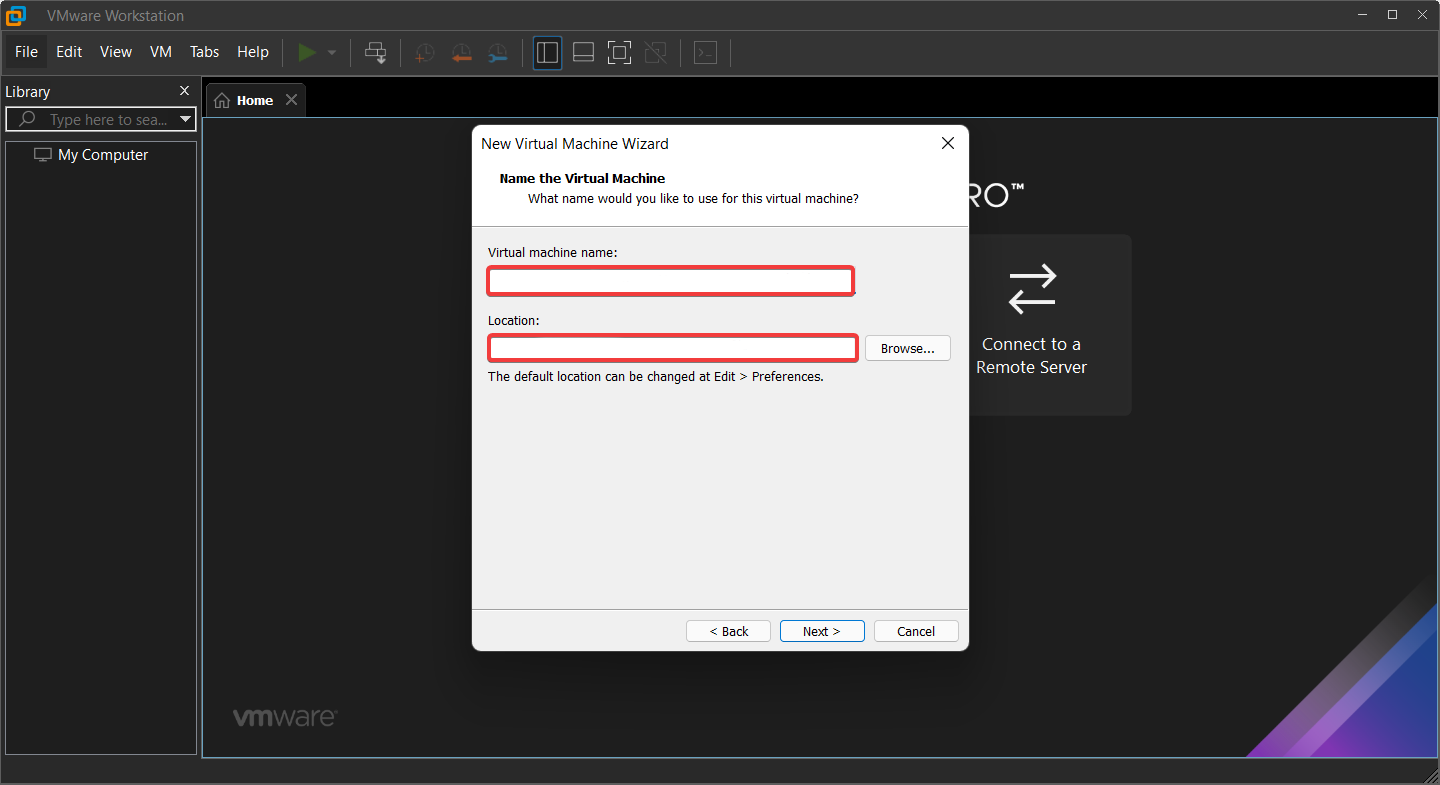Viewport: 1440px width, 785px height.
Task: Open Snapshot Manager wrench icon
Action: (x=497, y=53)
